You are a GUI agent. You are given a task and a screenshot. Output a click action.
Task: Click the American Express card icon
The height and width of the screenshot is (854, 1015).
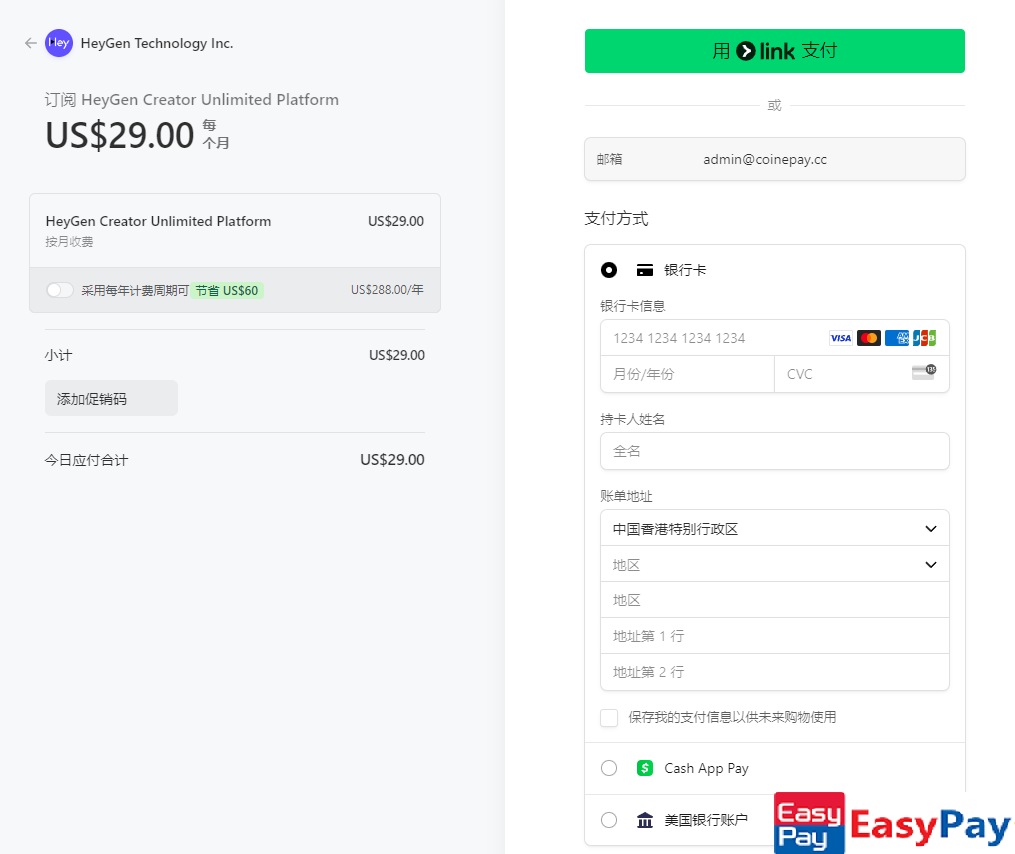897,338
